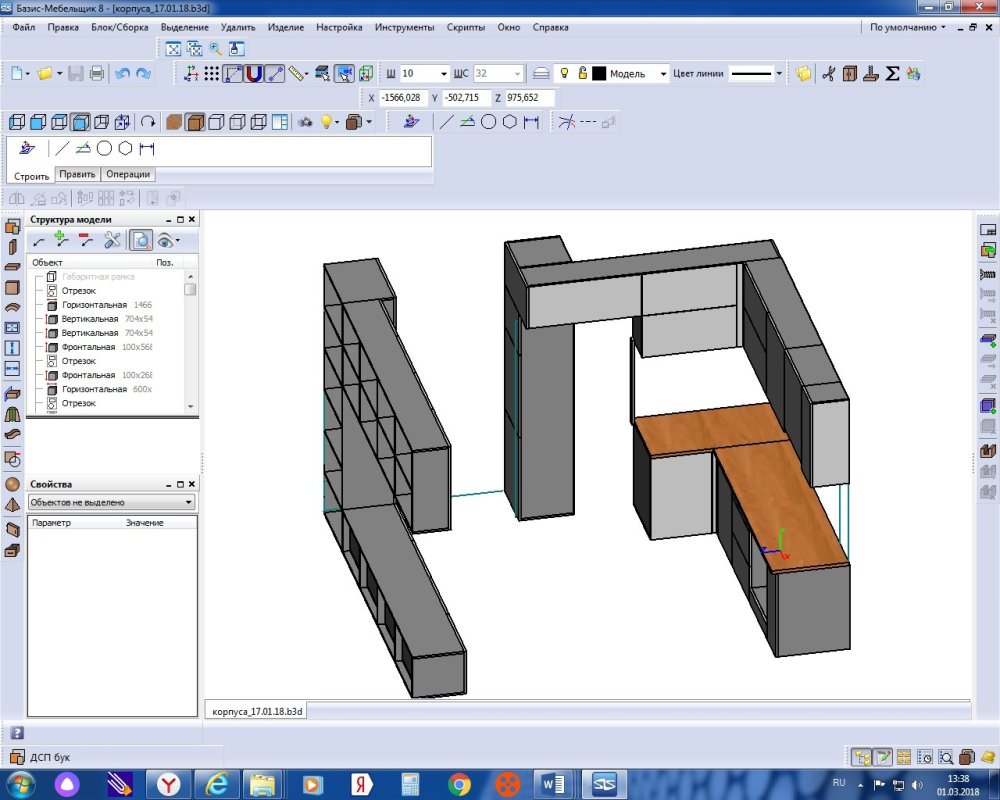Click the print icon

tap(97, 74)
